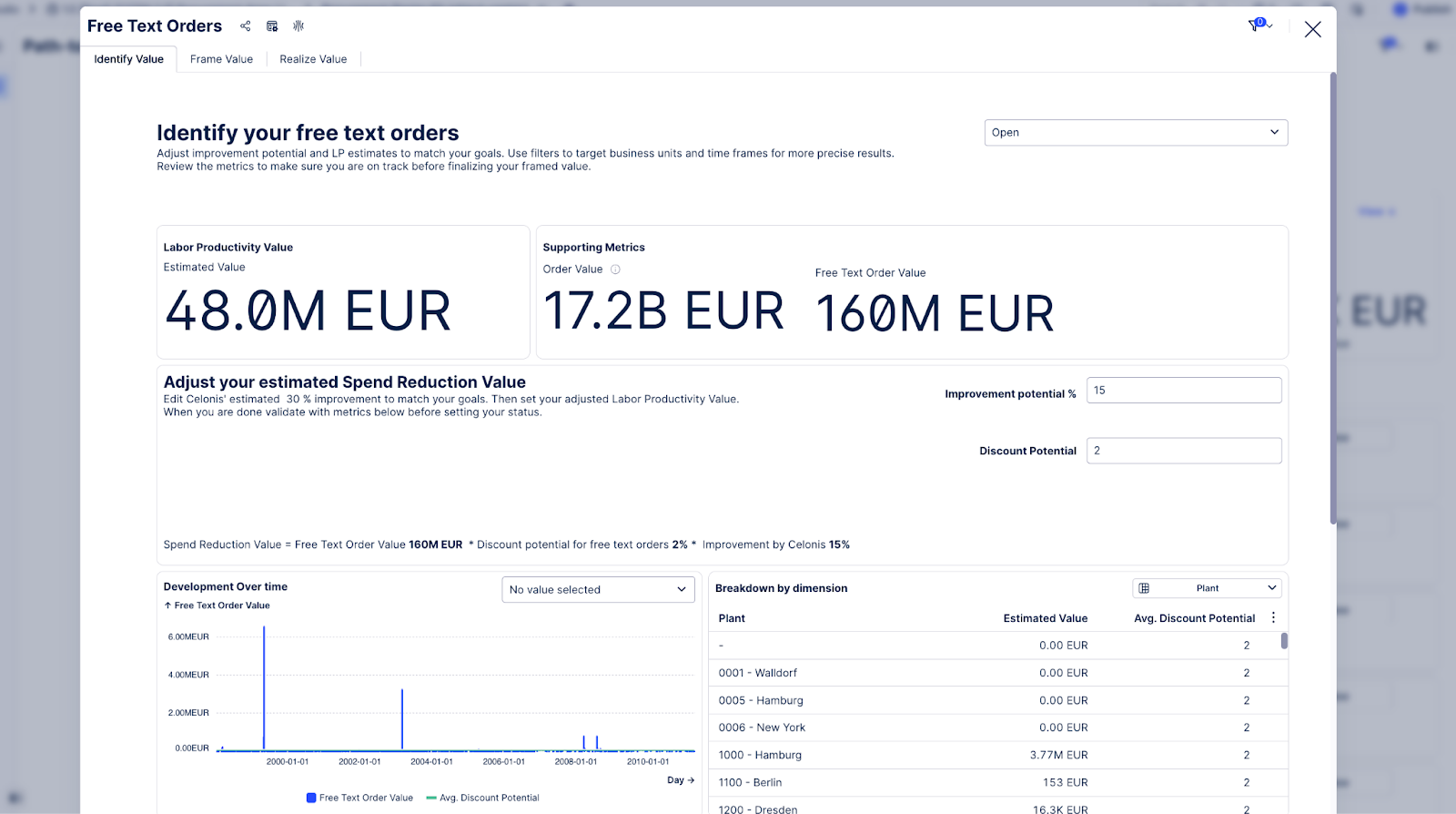This screenshot has width=1456, height=814.
Task: Click the table icon in the Plant selector
Action: coord(1145,588)
